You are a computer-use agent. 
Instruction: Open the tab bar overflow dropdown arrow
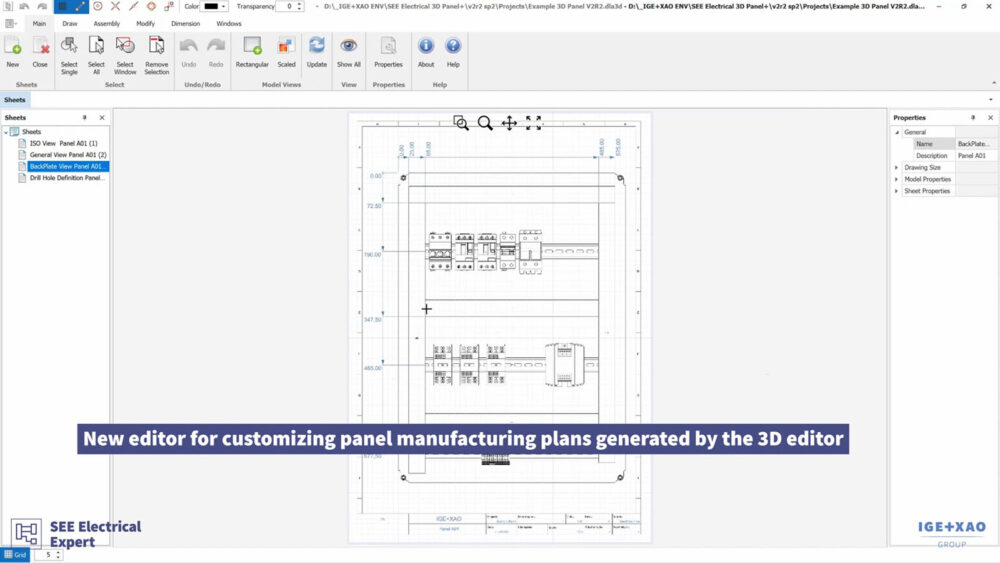pyautogui.click(x=990, y=99)
